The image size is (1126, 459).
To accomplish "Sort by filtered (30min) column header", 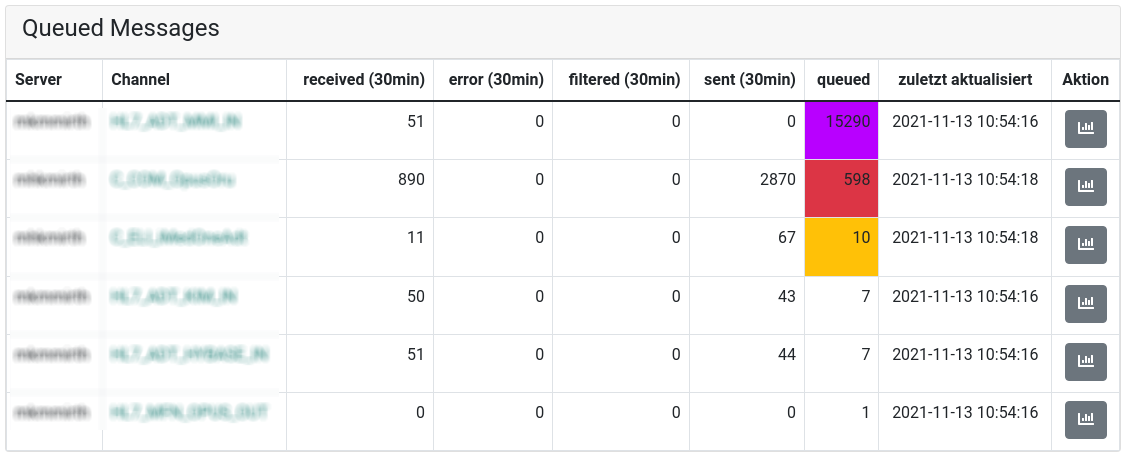I will pos(624,80).
